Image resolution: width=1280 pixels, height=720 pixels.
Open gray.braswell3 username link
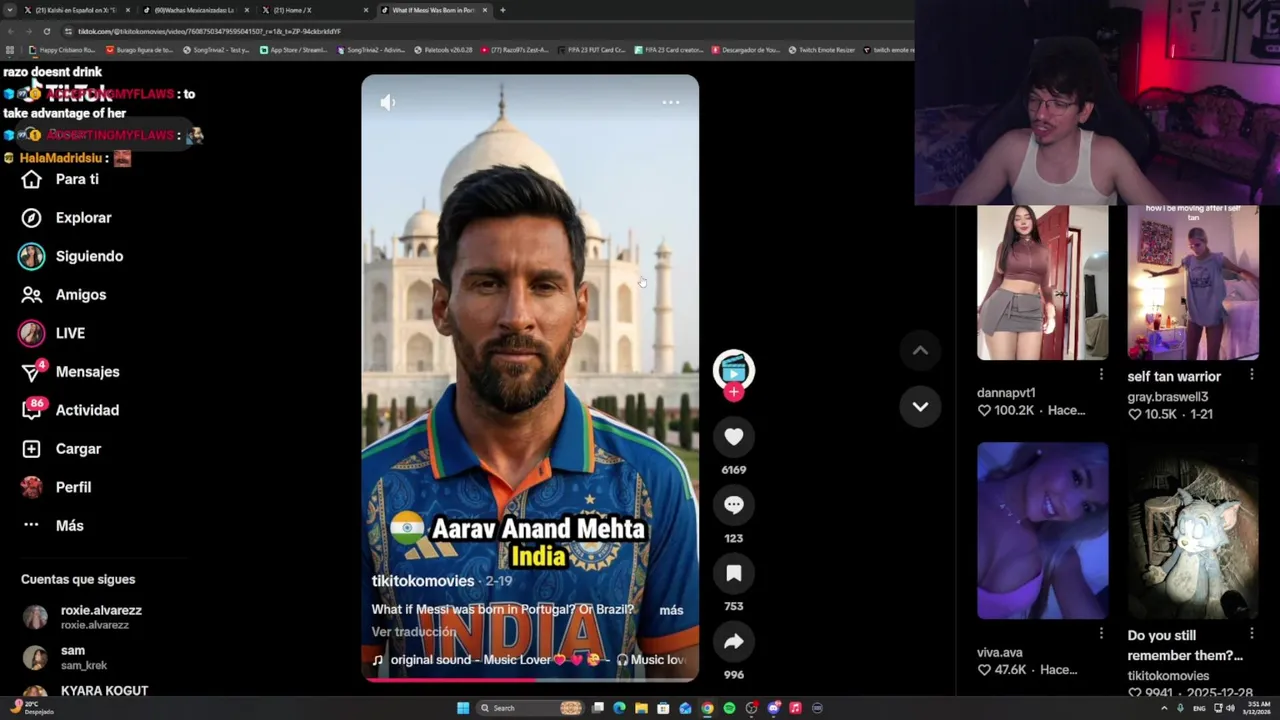tap(1167, 397)
